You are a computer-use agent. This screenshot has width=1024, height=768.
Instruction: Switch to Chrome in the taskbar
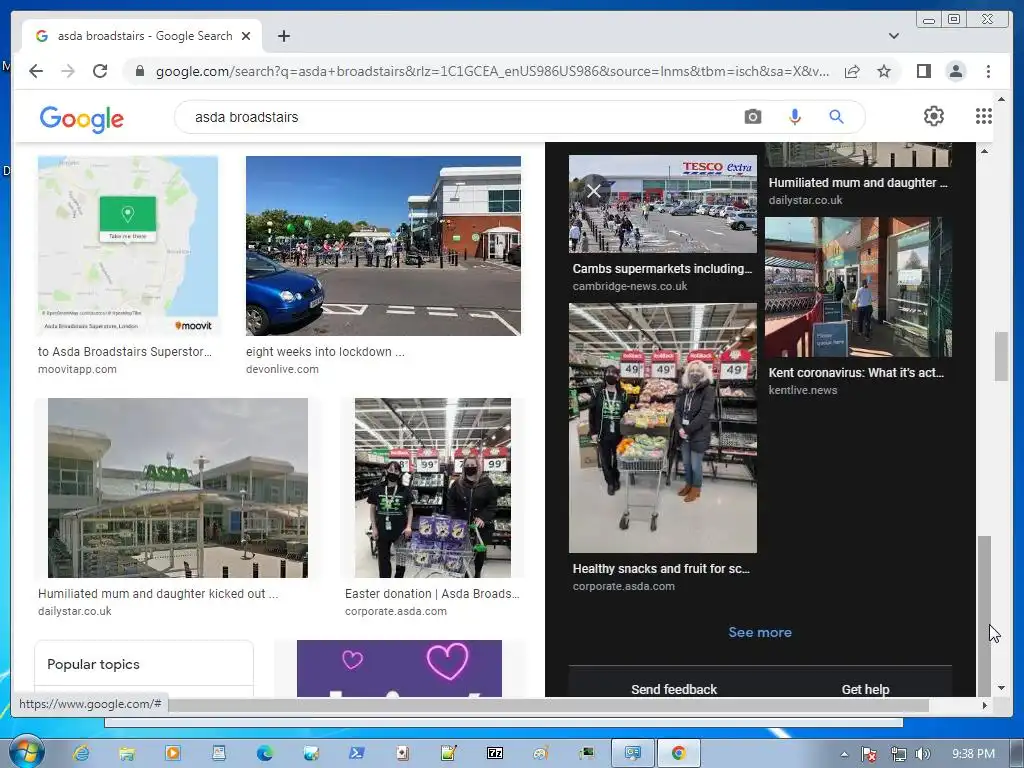point(679,753)
